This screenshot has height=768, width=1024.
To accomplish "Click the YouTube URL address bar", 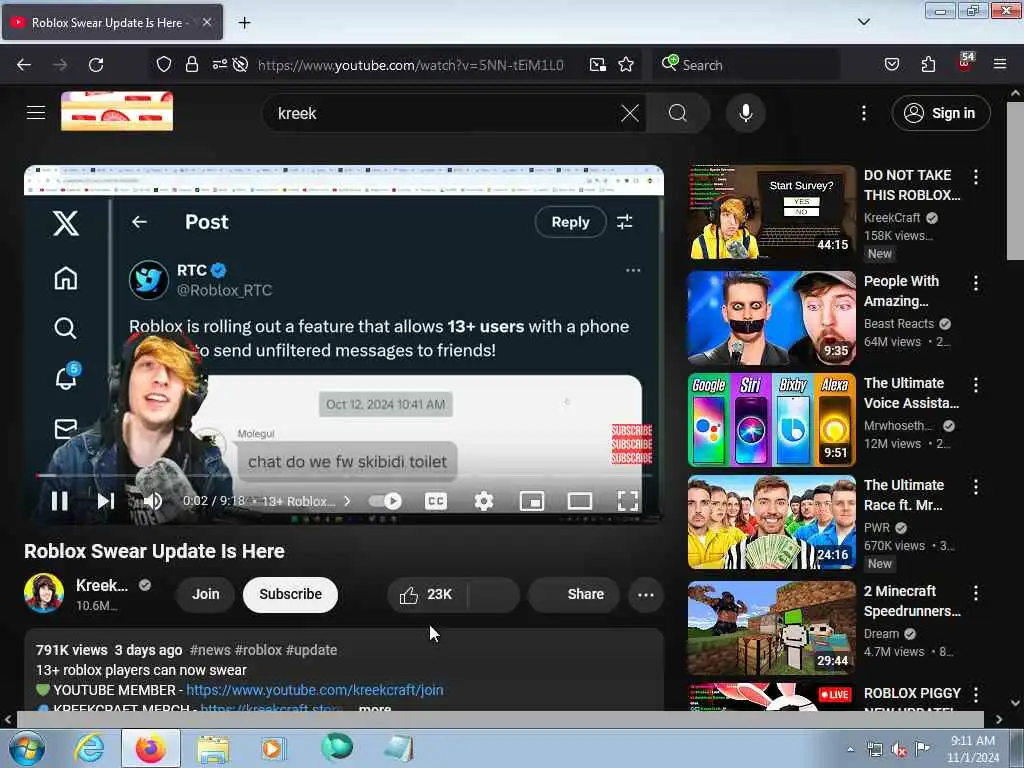I will (411, 65).
